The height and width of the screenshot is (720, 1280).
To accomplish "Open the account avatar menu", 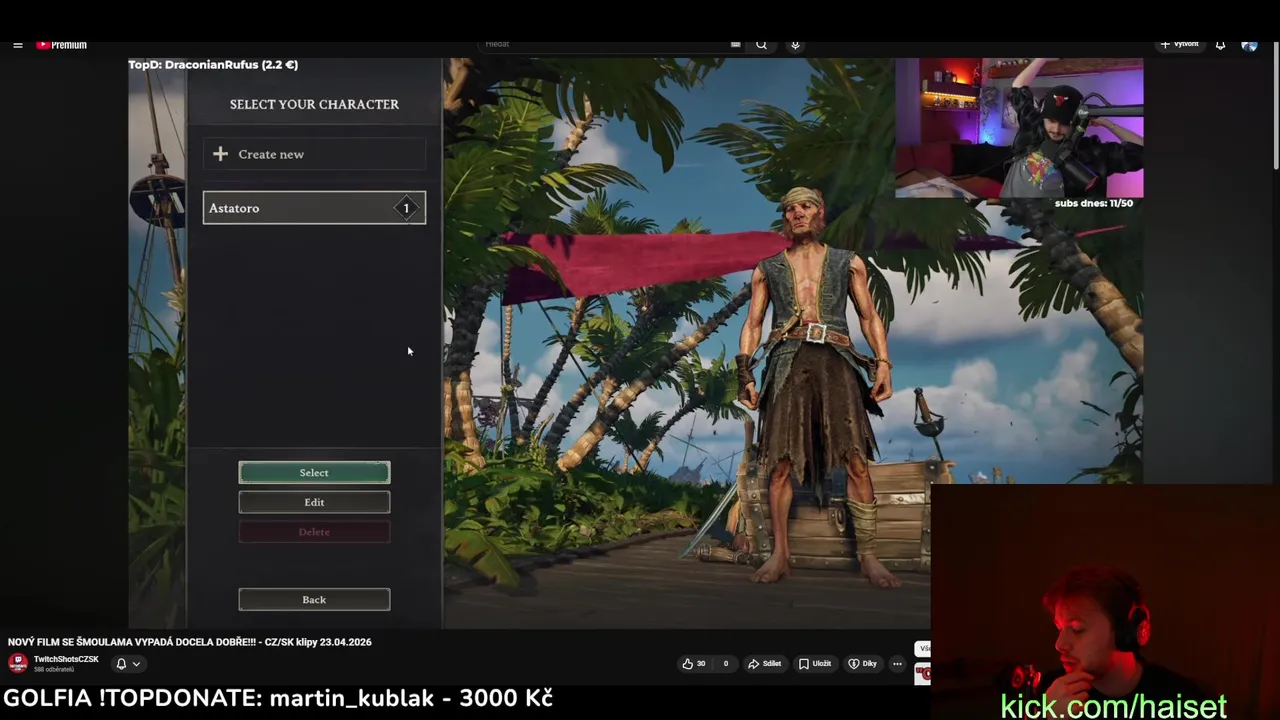I will (x=1249, y=45).
